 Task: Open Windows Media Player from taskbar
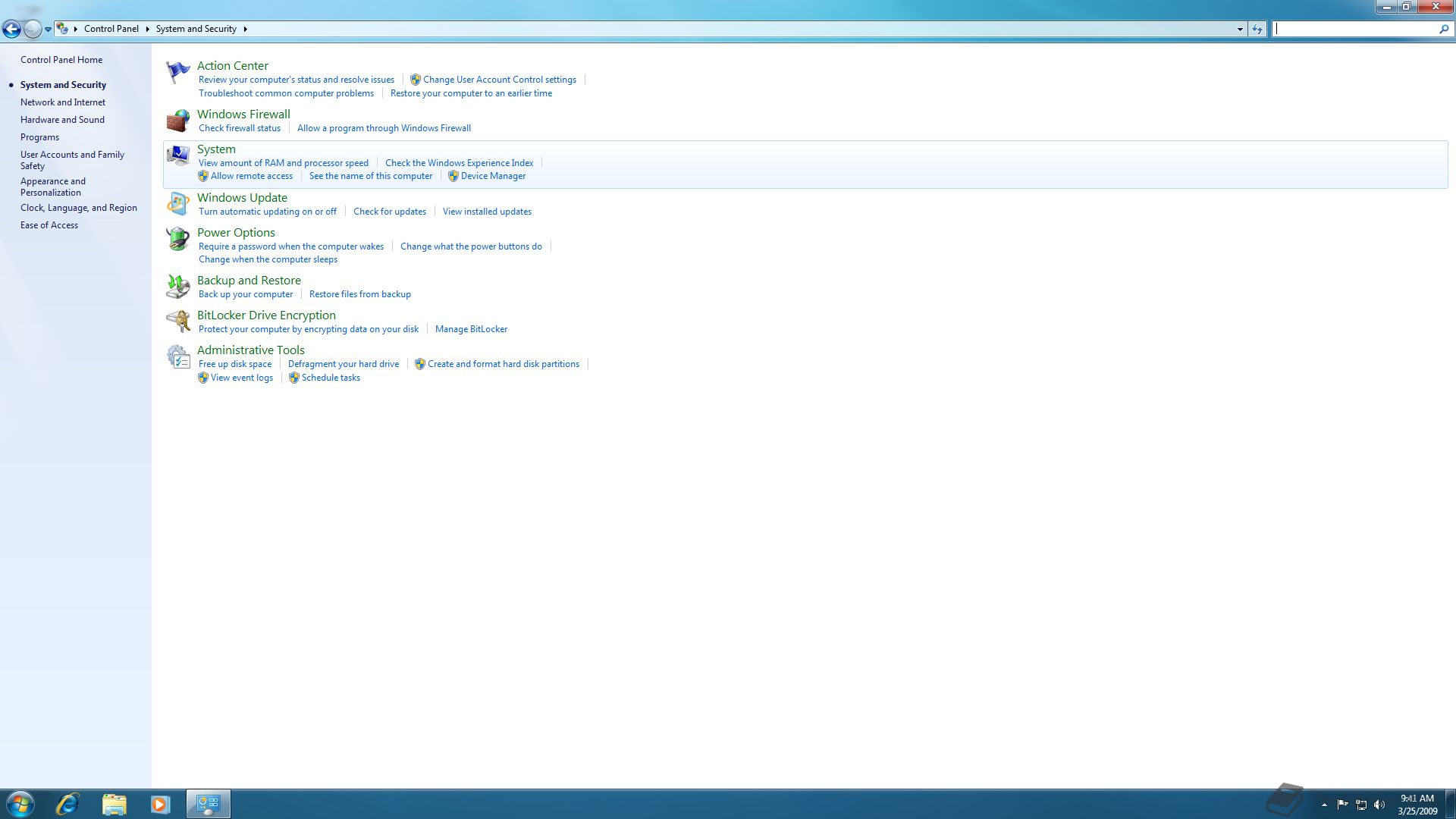[160, 804]
